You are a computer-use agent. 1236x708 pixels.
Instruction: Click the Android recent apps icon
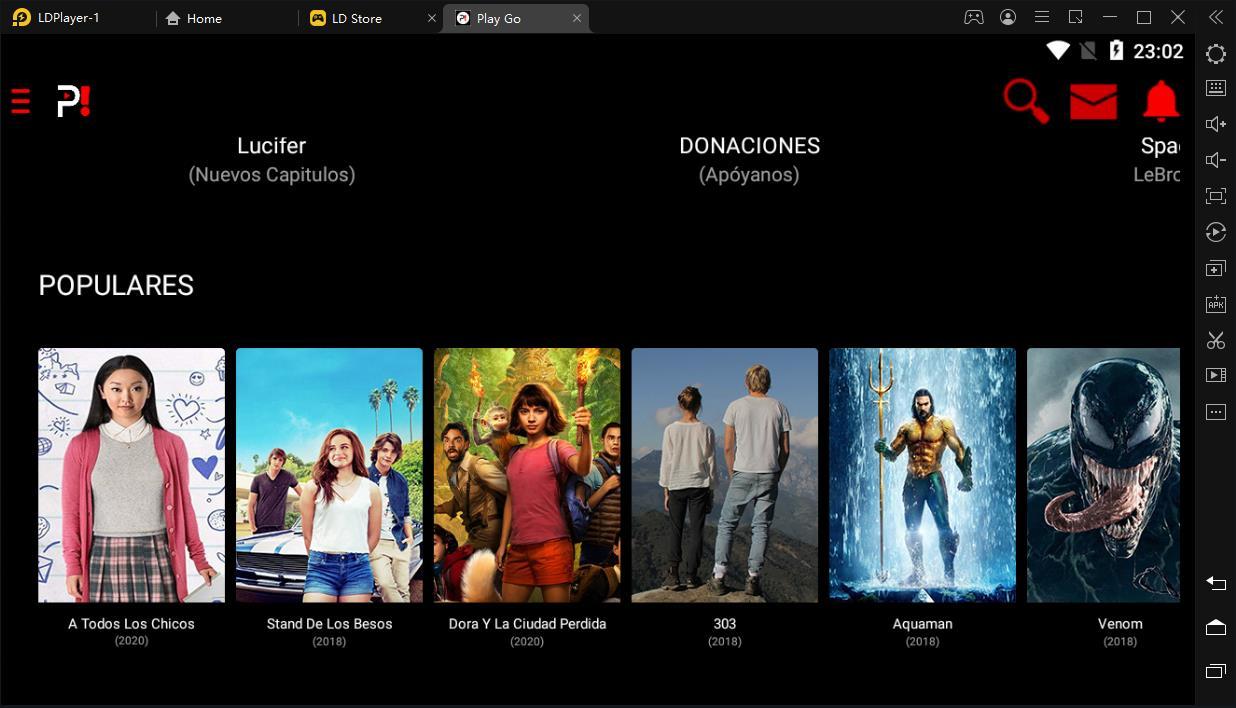[1216, 671]
